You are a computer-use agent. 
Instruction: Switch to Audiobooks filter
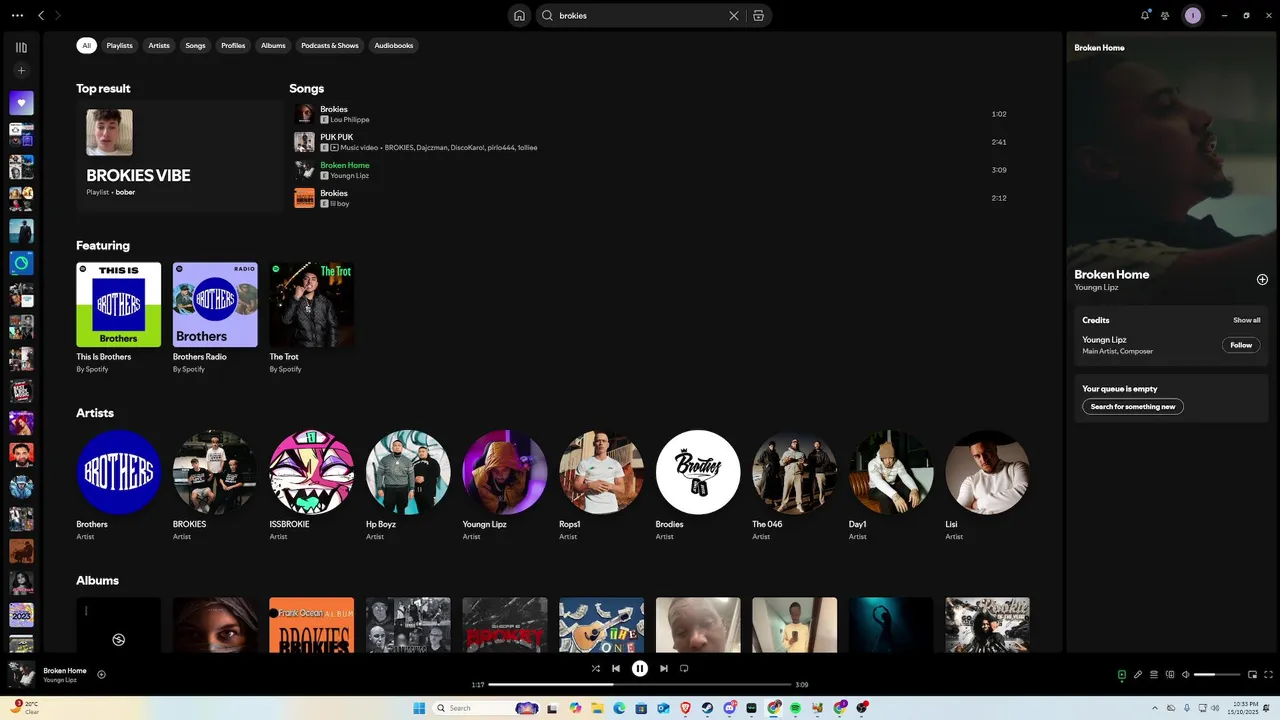[x=394, y=45]
